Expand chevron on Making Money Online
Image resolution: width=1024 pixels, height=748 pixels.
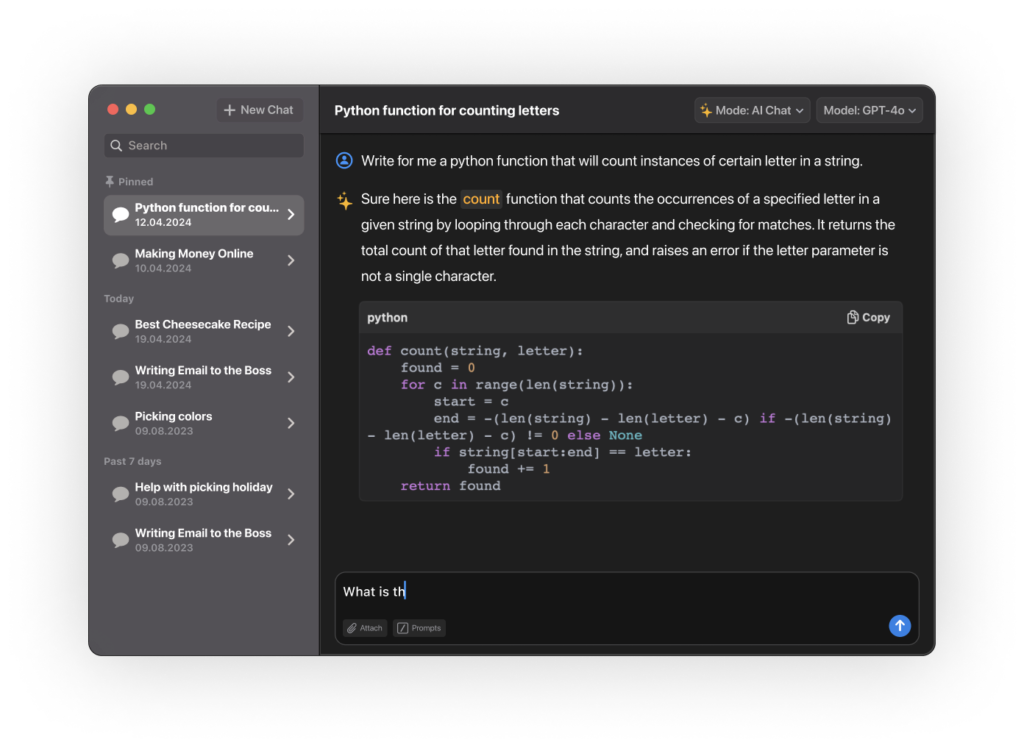click(x=291, y=261)
